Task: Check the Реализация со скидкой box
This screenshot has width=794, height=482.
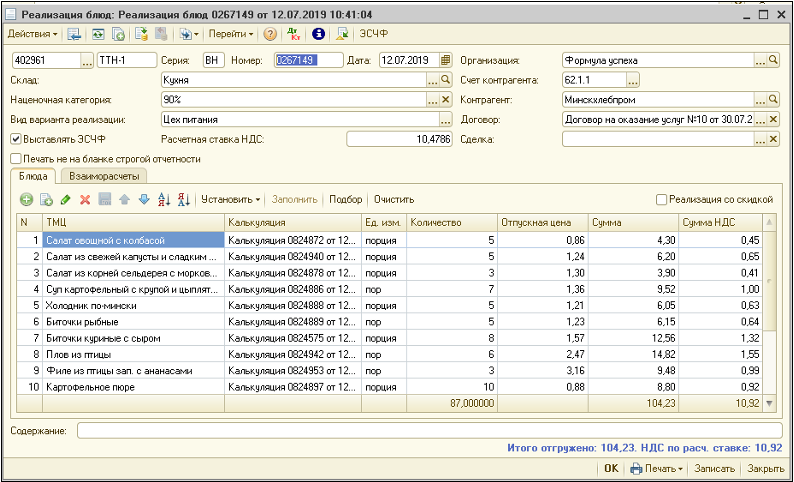Action: pos(660,200)
